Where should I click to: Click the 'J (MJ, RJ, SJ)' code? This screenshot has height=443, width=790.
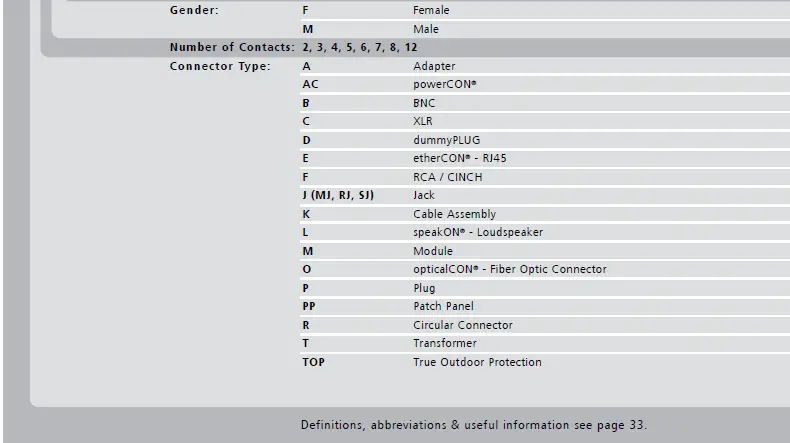(x=338, y=195)
